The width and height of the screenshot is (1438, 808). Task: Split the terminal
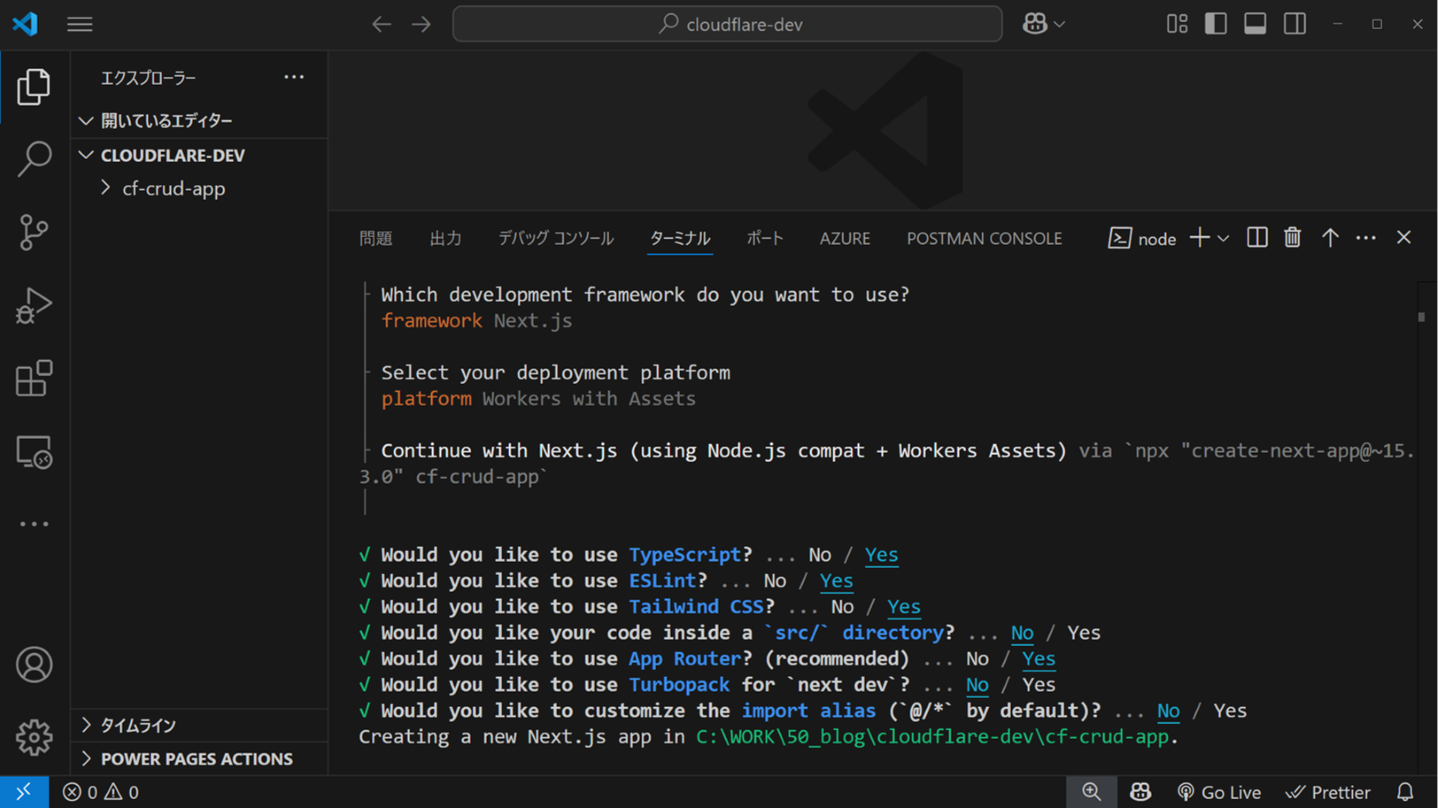pos(1257,238)
